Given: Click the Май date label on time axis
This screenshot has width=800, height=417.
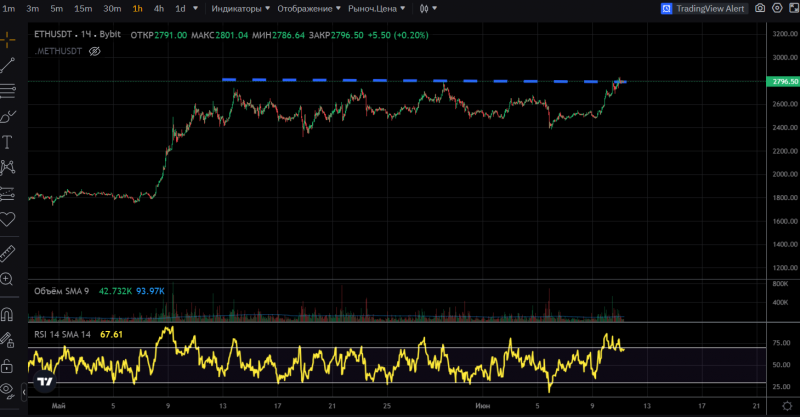Looking at the screenshot, I should (x=58, y=406).
